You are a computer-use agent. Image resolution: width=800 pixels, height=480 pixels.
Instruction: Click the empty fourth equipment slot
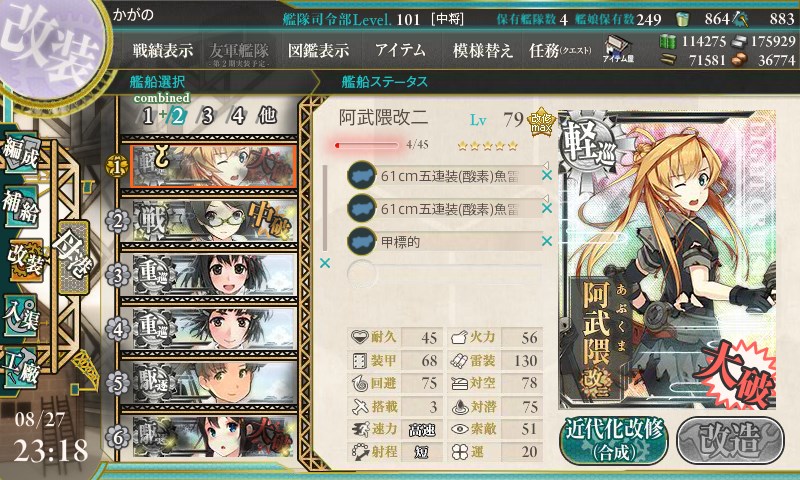[x=444, y=273]
